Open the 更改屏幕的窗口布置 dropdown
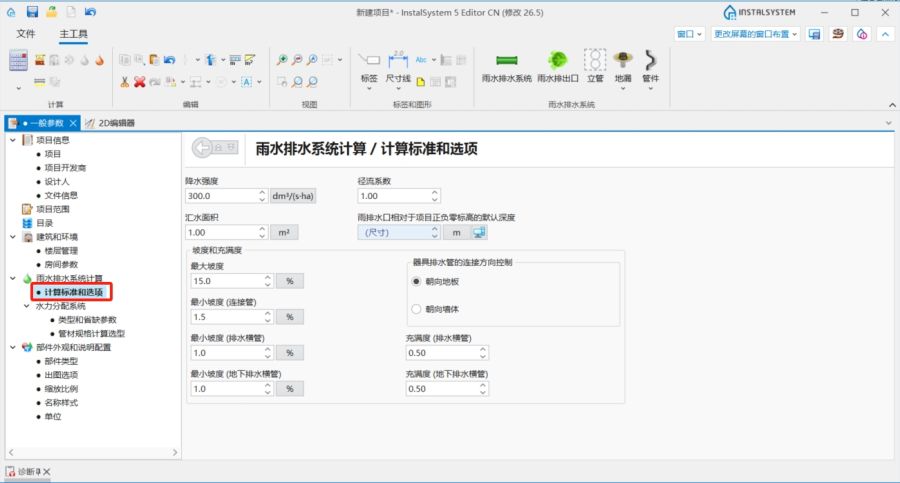The height and width of the screenshot is (483, 900). [x=756, y=34]
